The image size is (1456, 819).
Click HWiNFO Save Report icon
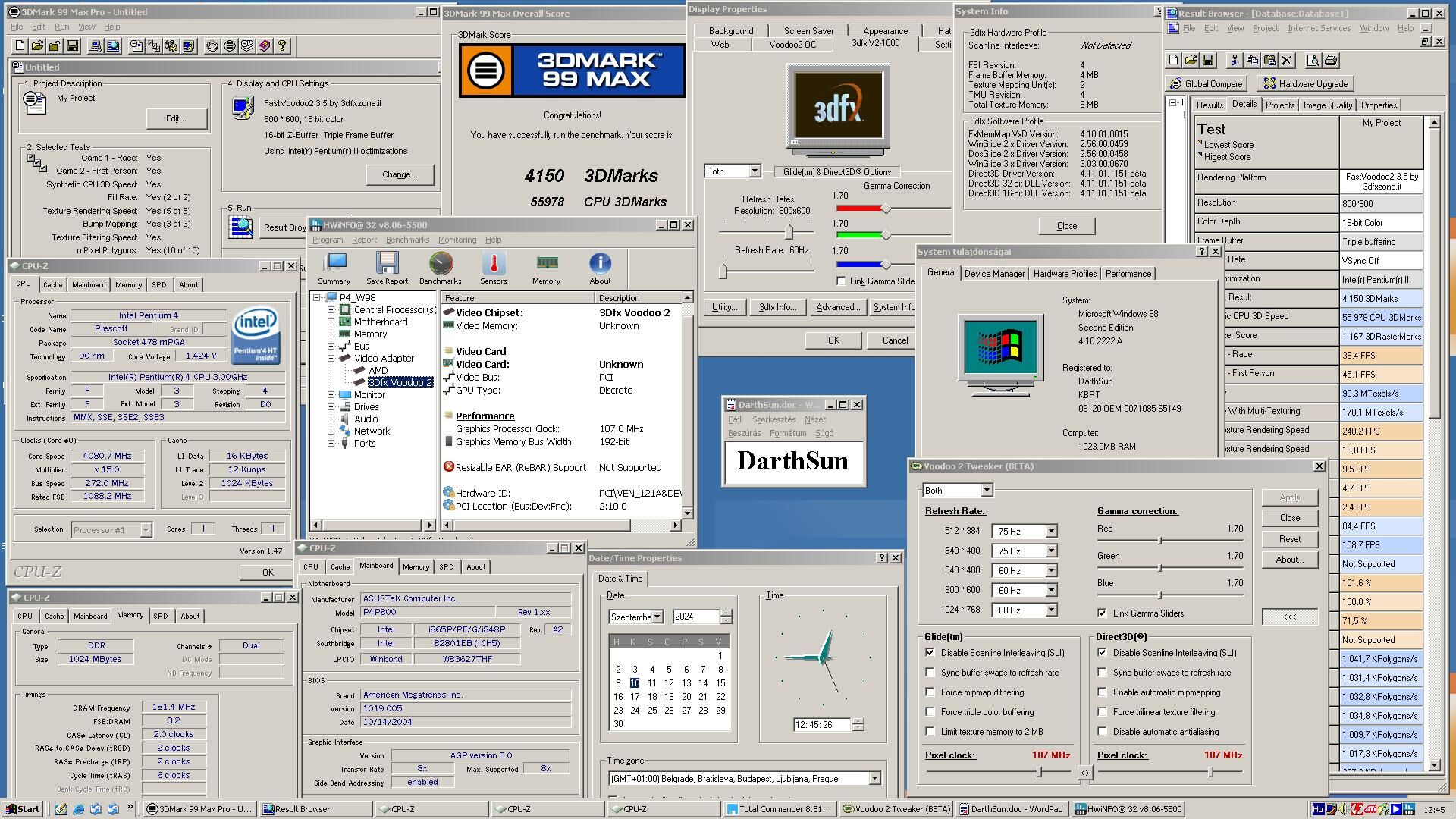click(x=388, y=268)
